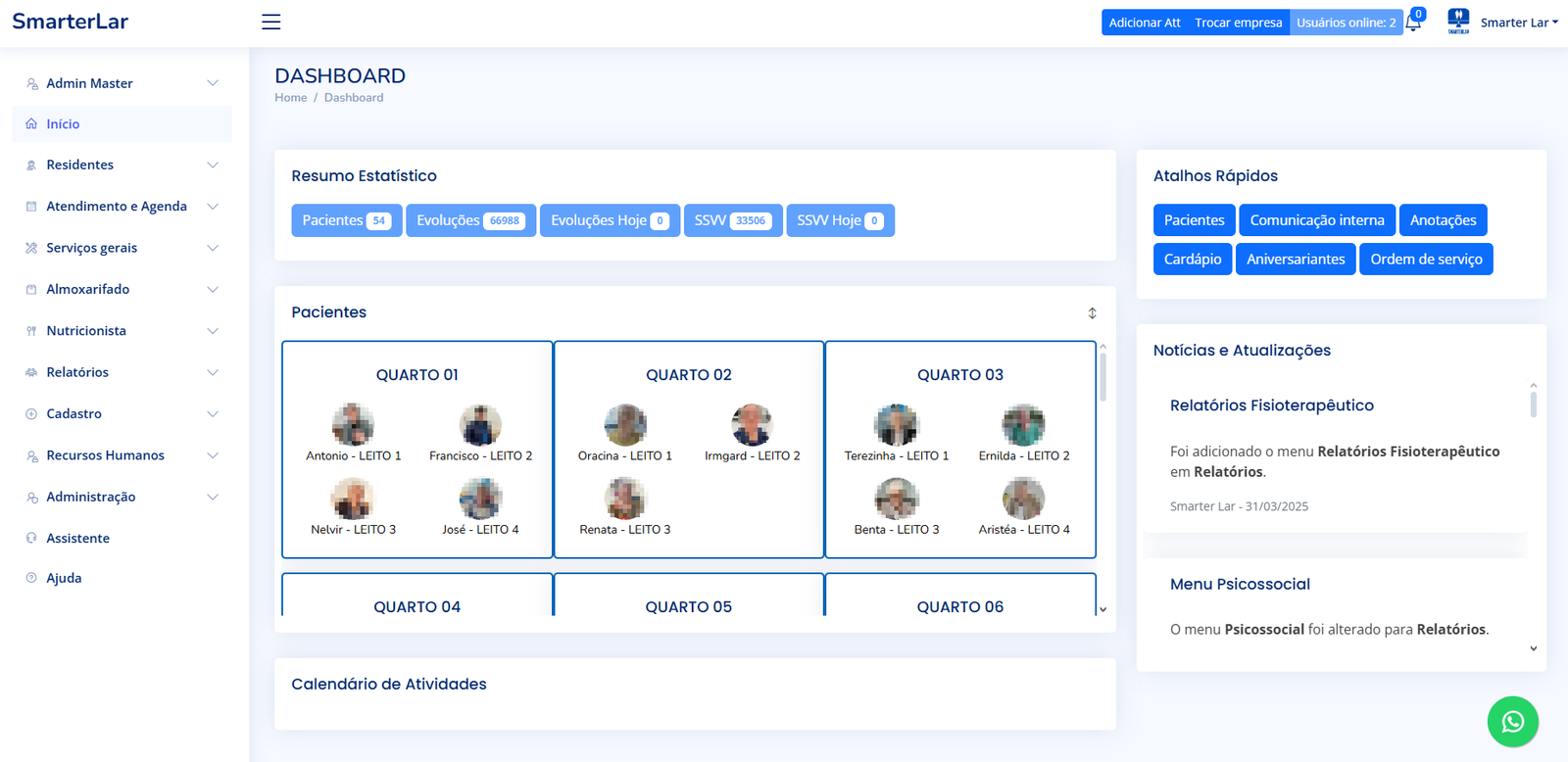This screenshot has width=1568, height=762.
Task: Expand the Residentes menu chevron
Action: tap(213, 165)
